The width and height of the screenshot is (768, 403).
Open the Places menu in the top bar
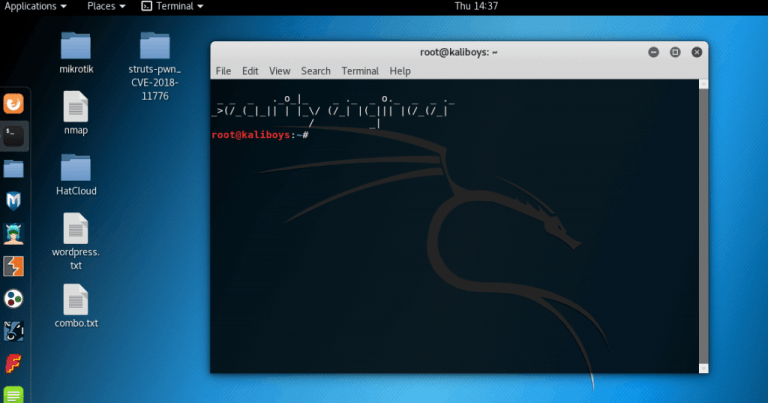106,6
